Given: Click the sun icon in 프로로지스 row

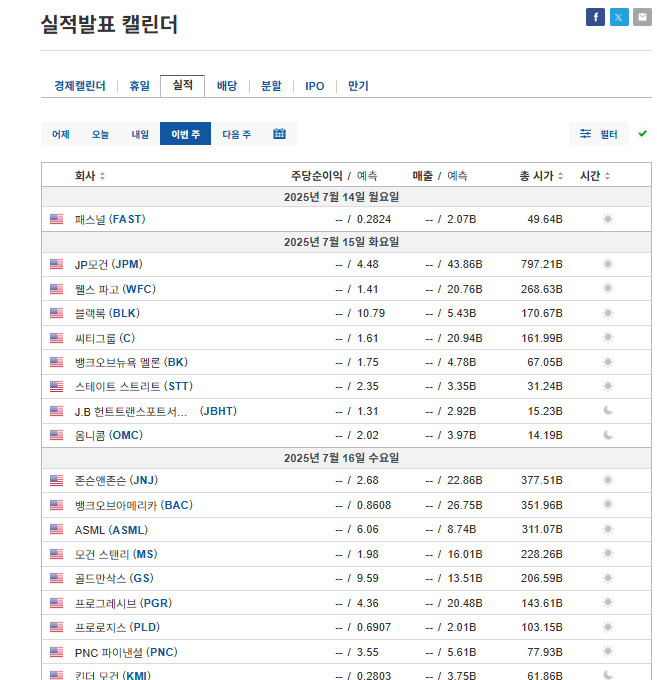Looking at the screenshot, I should pyautogui.click(x=608, y=627).
